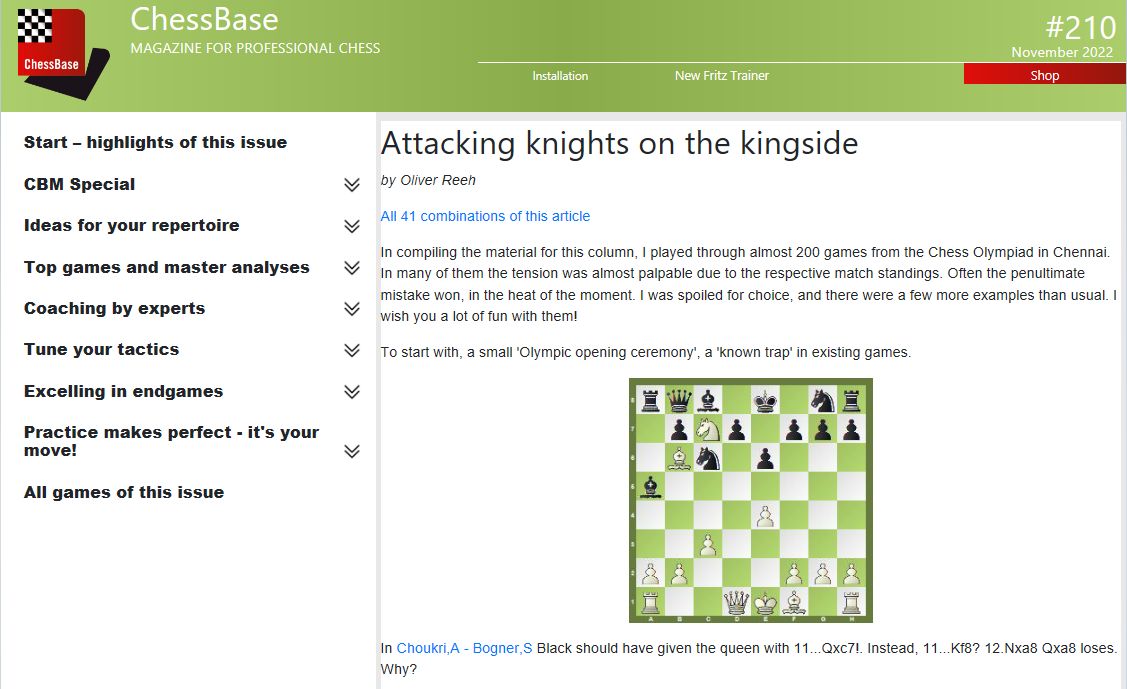Open the Coaching by experts label
1127x689 pixels.
[x=114, y=308]
